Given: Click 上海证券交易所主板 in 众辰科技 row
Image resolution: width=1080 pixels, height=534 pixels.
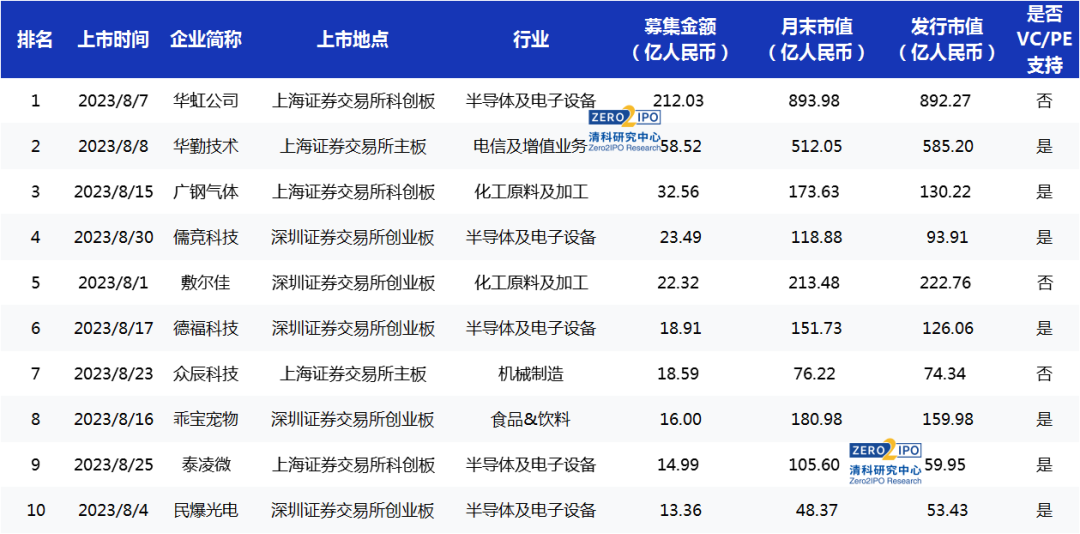Looking at the screenshot, I should (x=353, y=374).
